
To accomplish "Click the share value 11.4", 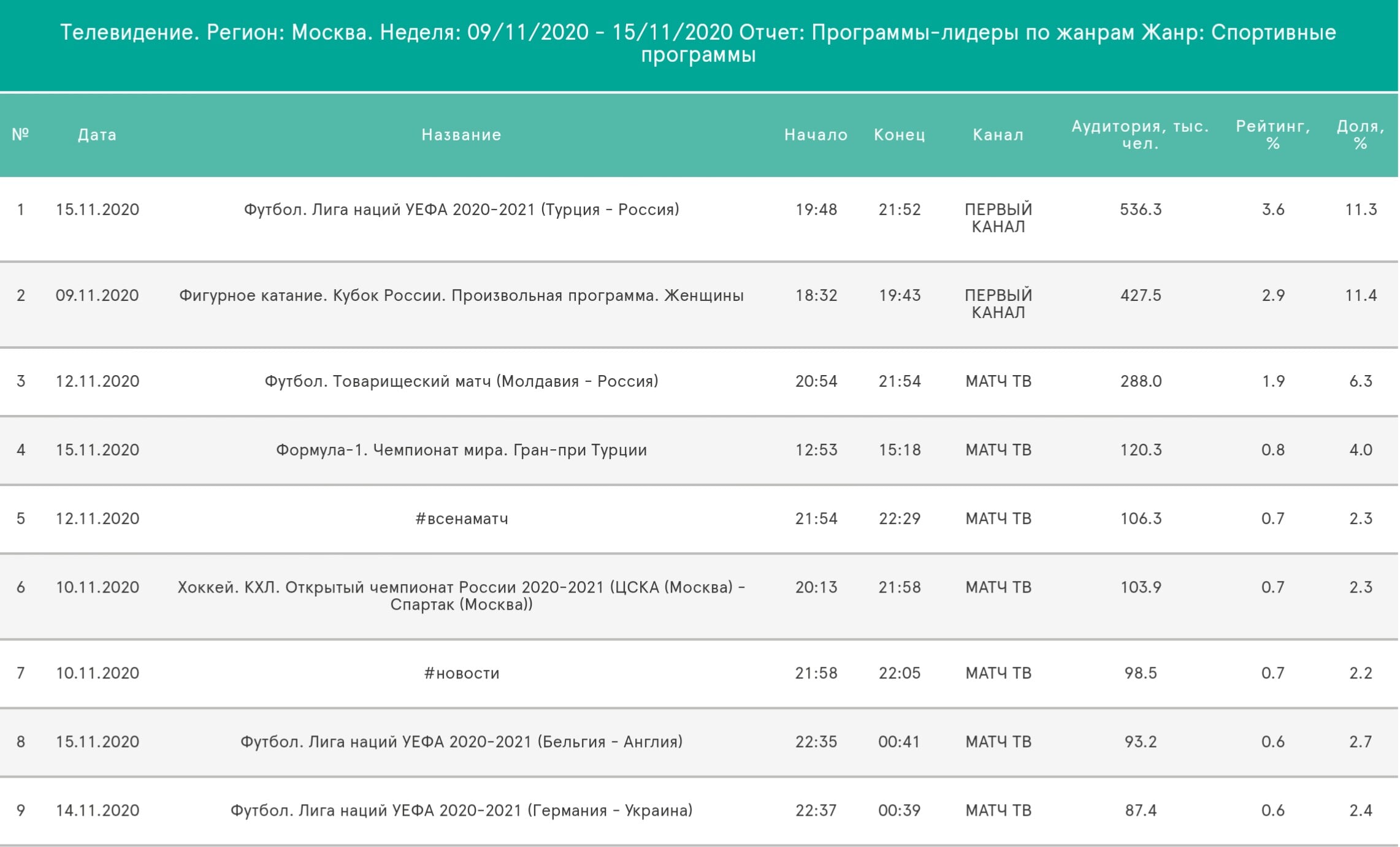I will (1361, 295).
